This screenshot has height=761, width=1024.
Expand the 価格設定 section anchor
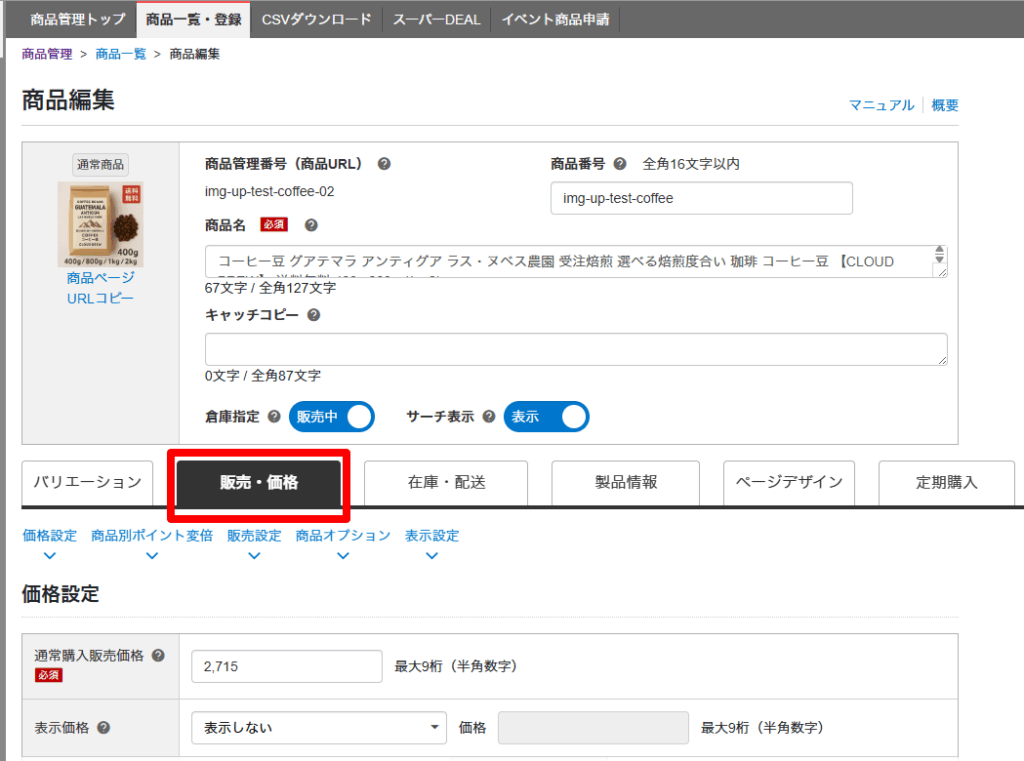49,543
